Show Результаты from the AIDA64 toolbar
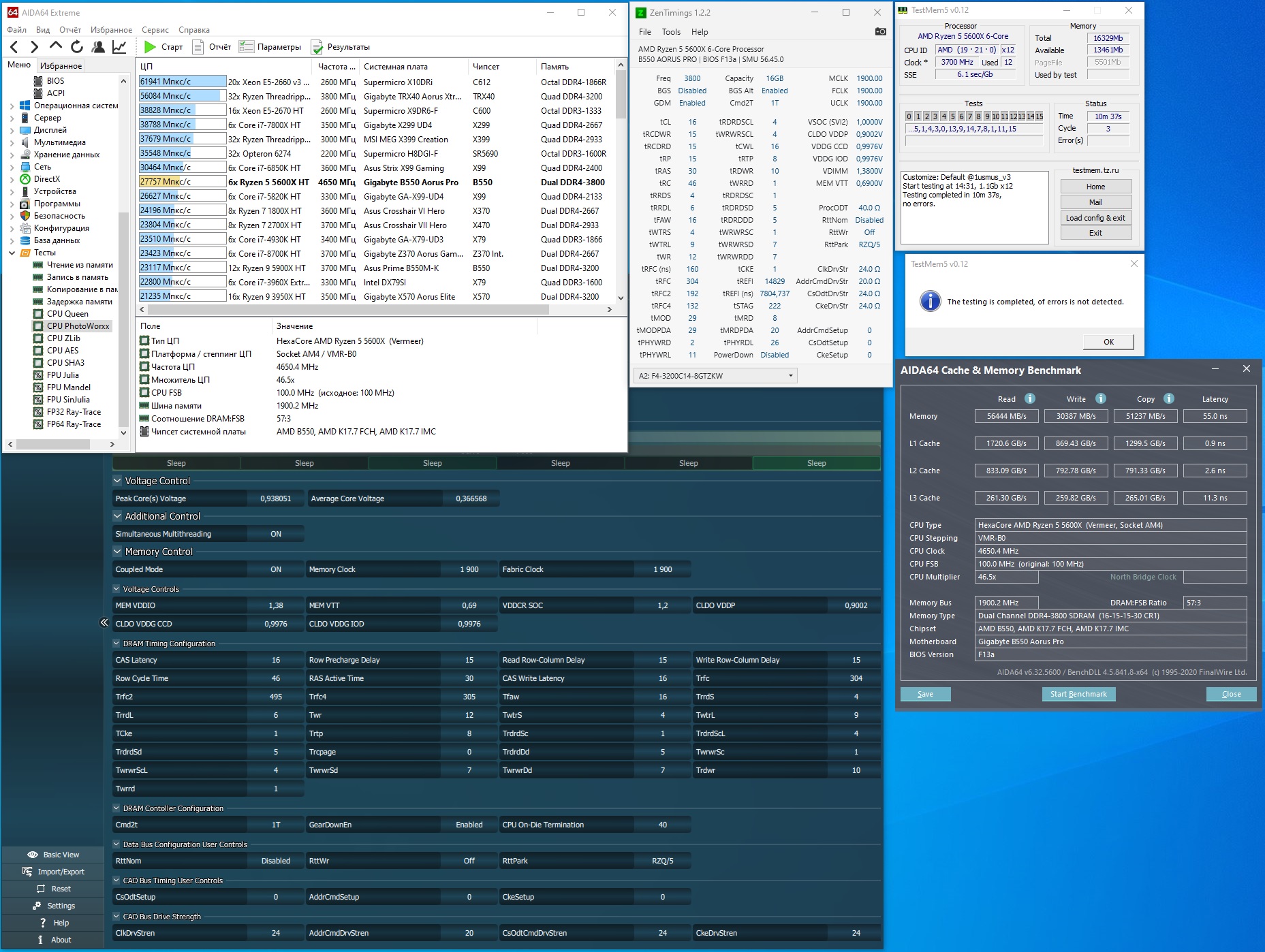1265x952 pixels. [341, 47]
